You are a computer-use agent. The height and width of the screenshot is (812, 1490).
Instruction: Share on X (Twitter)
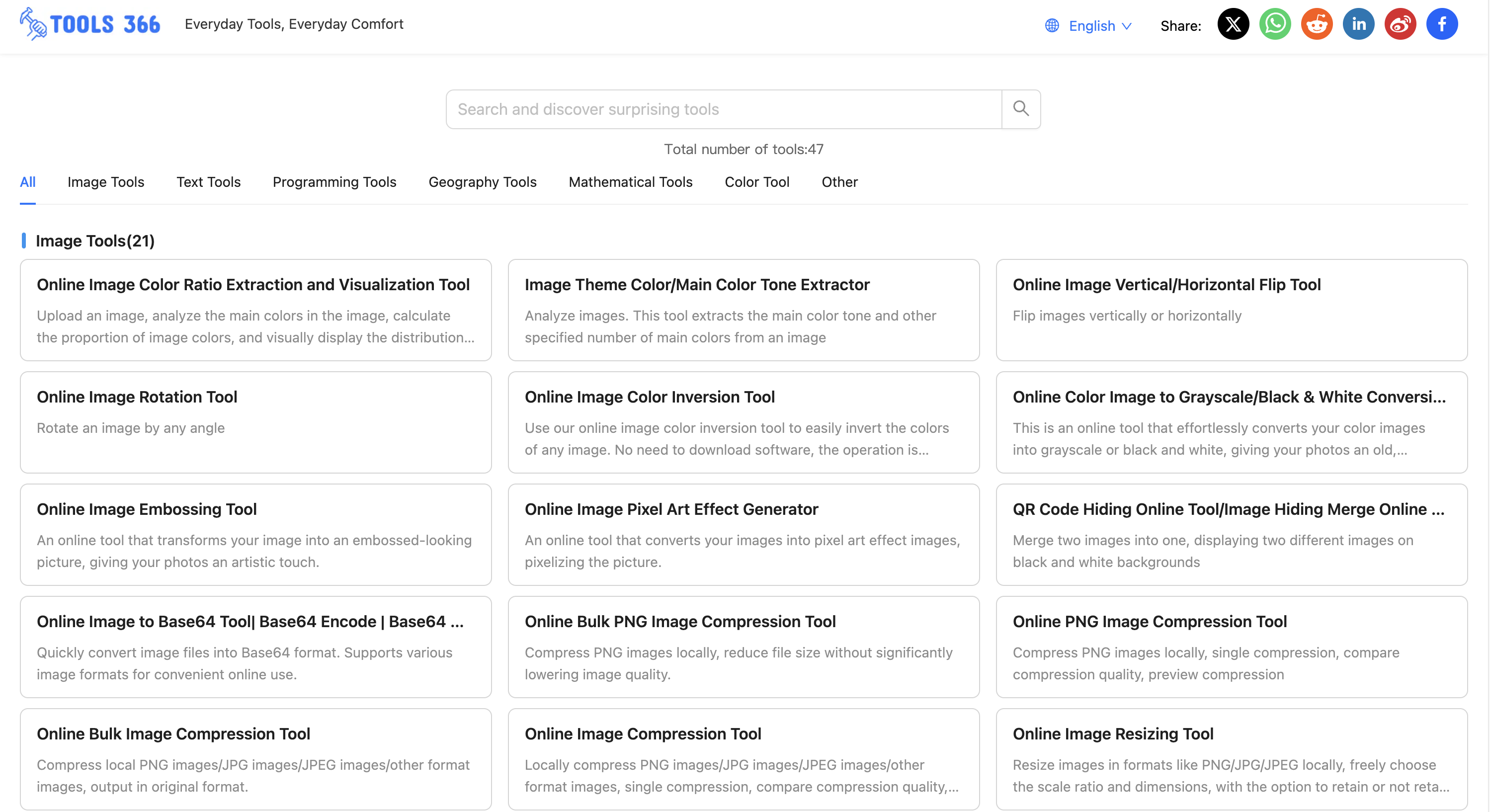point(1233,24)
